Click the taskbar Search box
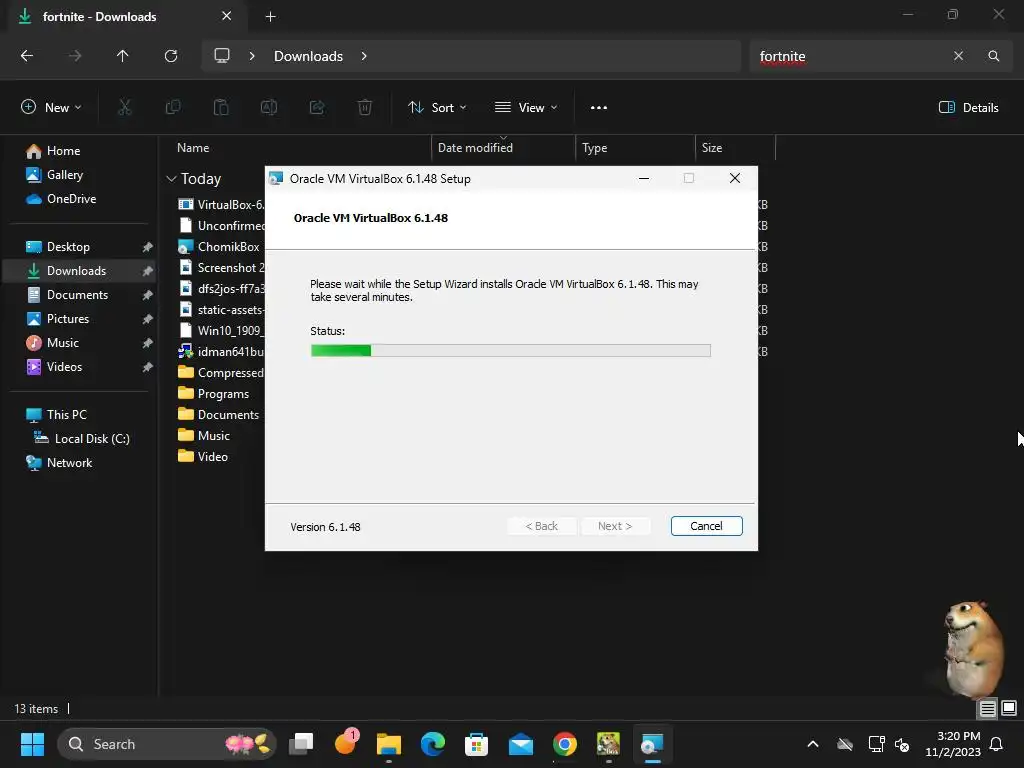The height and width of the screenshot is (768, 1024). coord(167,744)
